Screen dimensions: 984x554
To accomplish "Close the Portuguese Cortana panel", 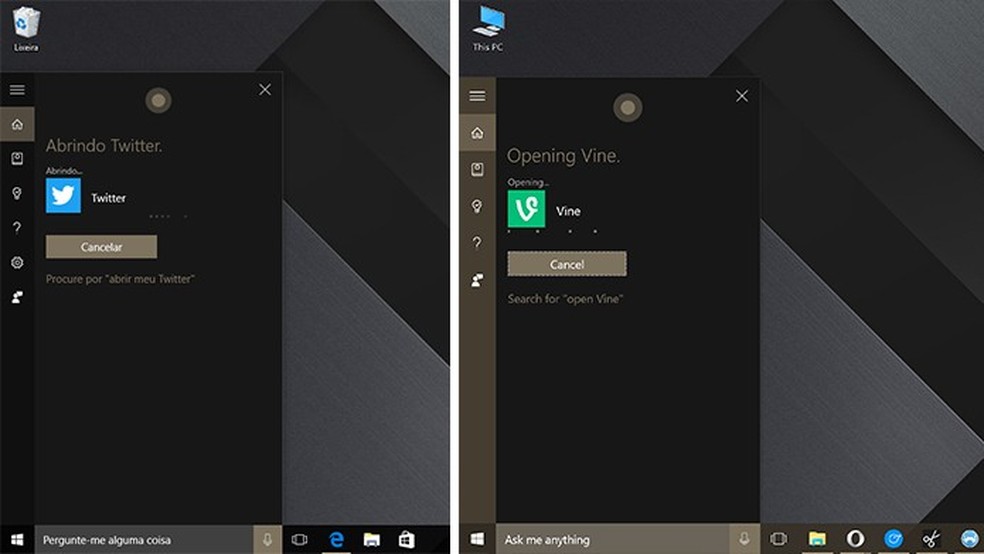I will point(265,90).
